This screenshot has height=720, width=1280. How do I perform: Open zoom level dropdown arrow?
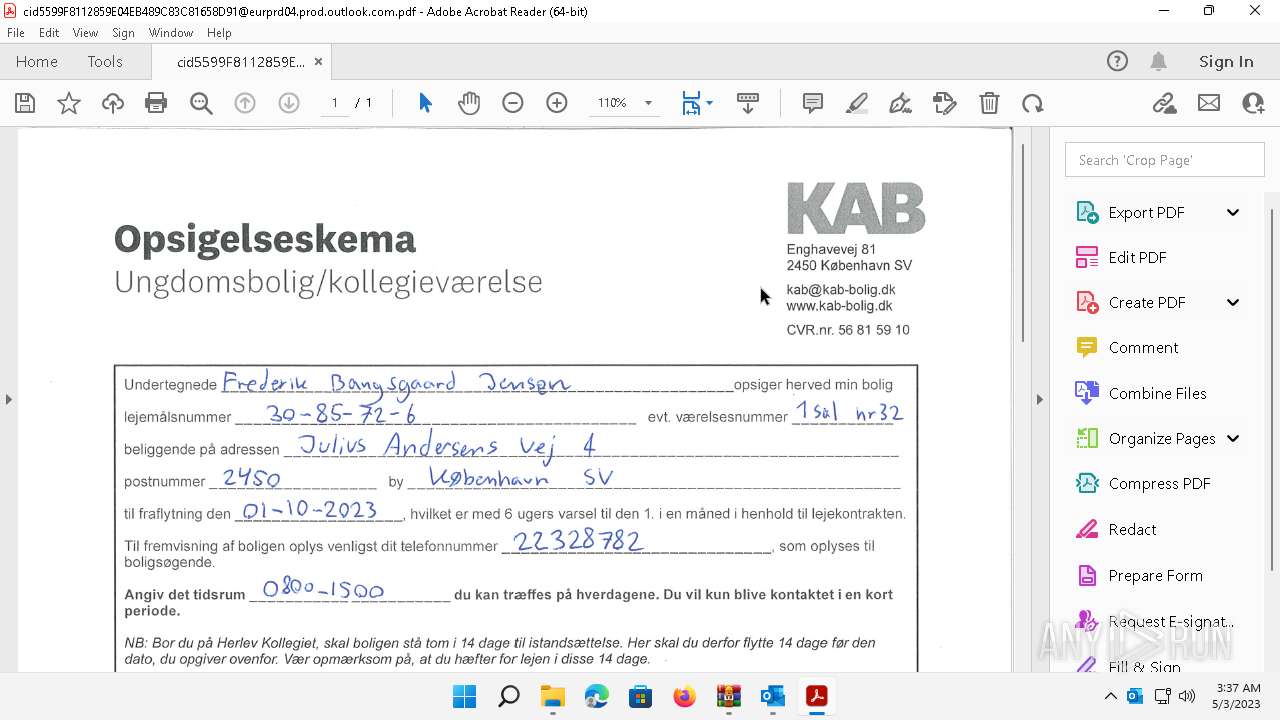pyautogui.click(x=648, y=103)
